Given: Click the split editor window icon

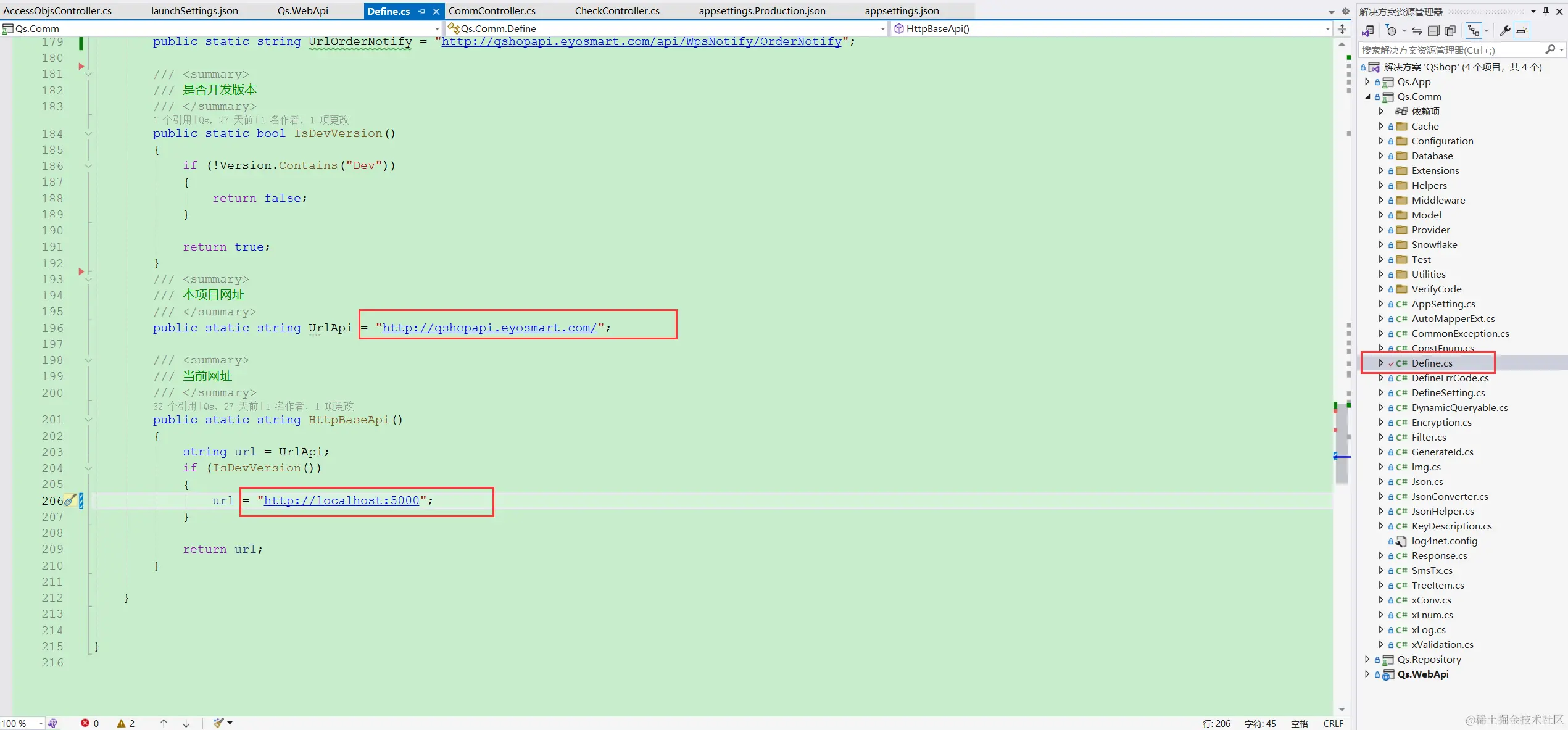Looking at the screenshot, I should (x=1342, y=28).
